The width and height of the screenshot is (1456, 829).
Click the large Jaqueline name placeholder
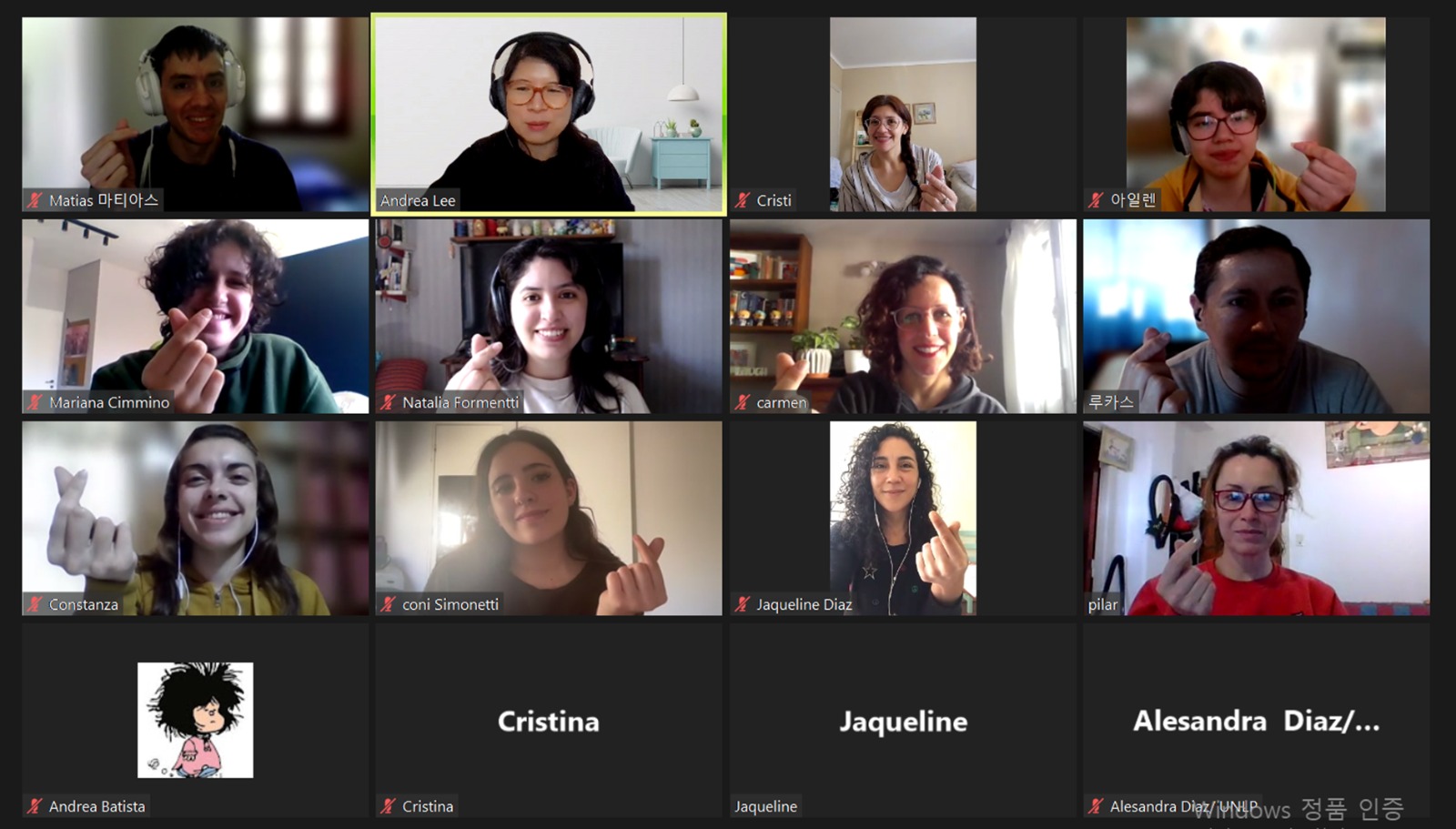pos(903,722)
